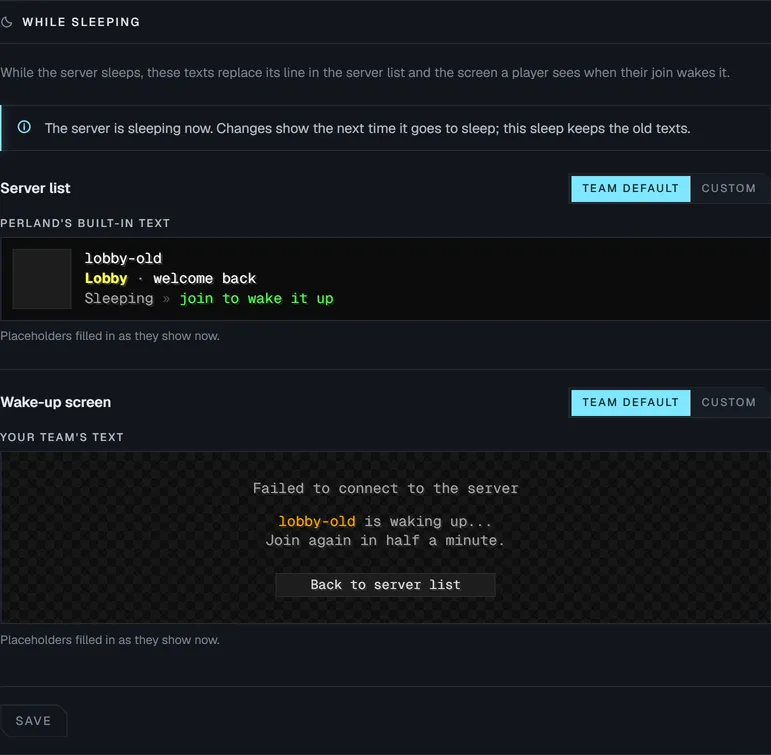Select Team Default for Server list
Viewport: 771px width, 755px height.
tap(630, 189)
